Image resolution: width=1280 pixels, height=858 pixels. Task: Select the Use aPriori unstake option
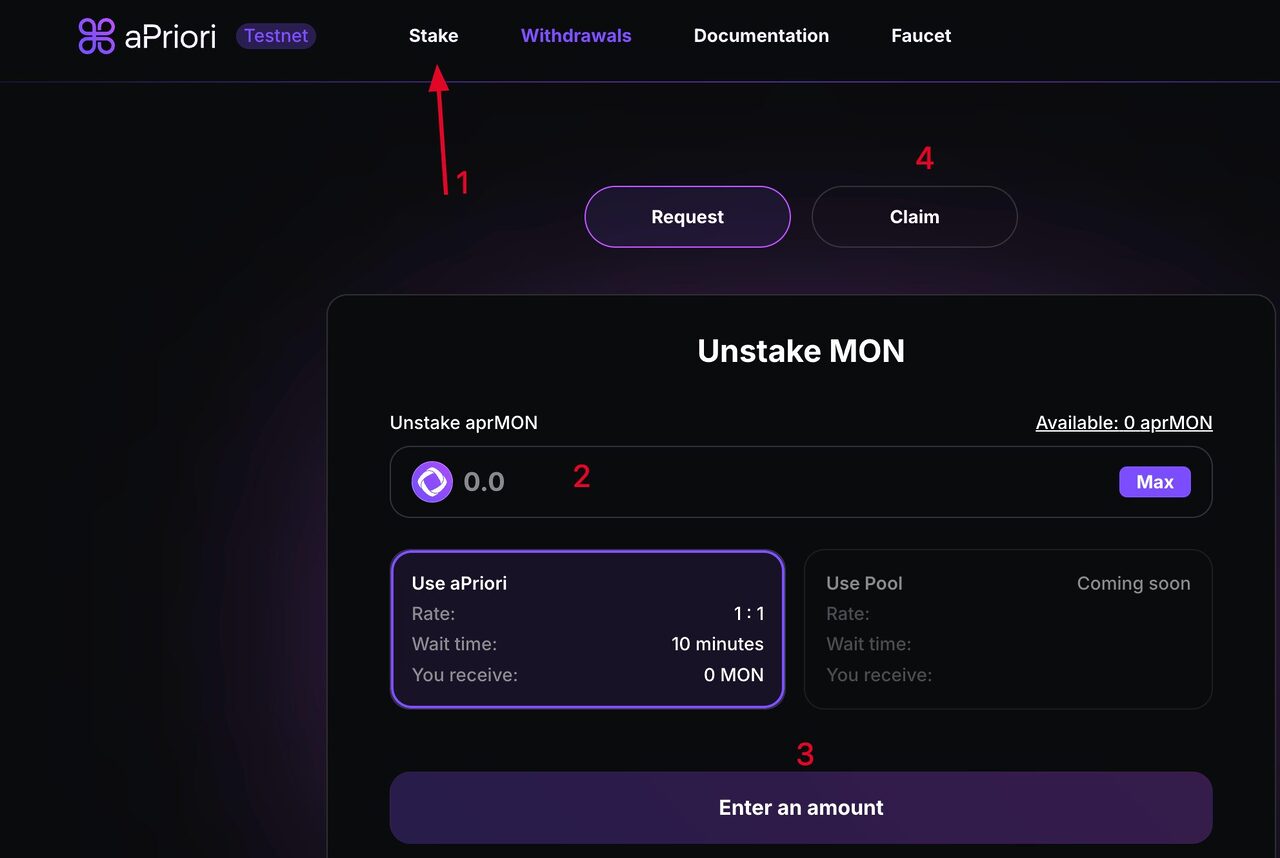pyautogui.click(x=587, y=629)
